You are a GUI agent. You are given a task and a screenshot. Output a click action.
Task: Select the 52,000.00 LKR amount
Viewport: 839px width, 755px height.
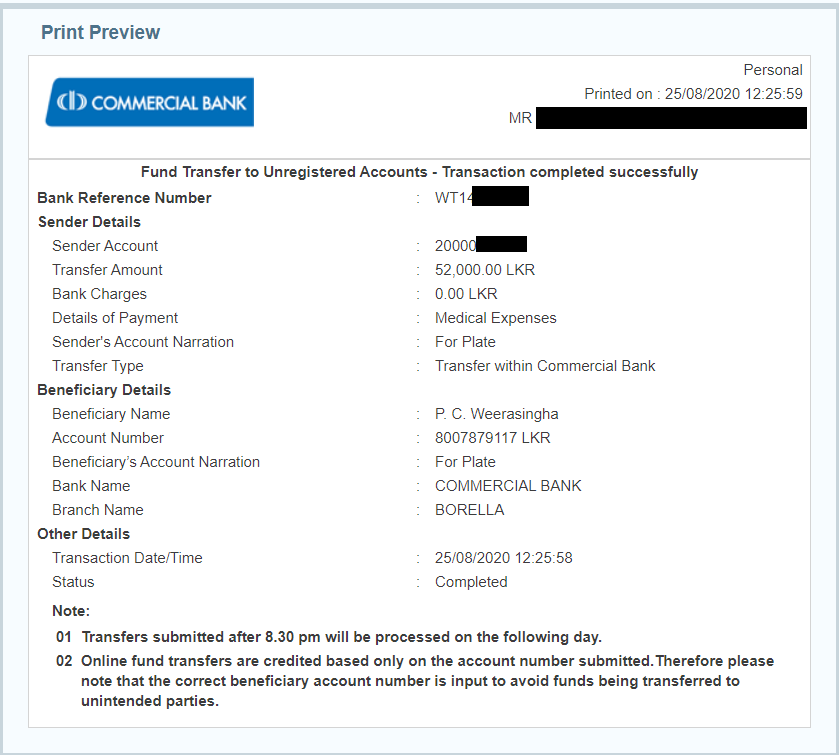pyautogui.click(x=485, y=270)
